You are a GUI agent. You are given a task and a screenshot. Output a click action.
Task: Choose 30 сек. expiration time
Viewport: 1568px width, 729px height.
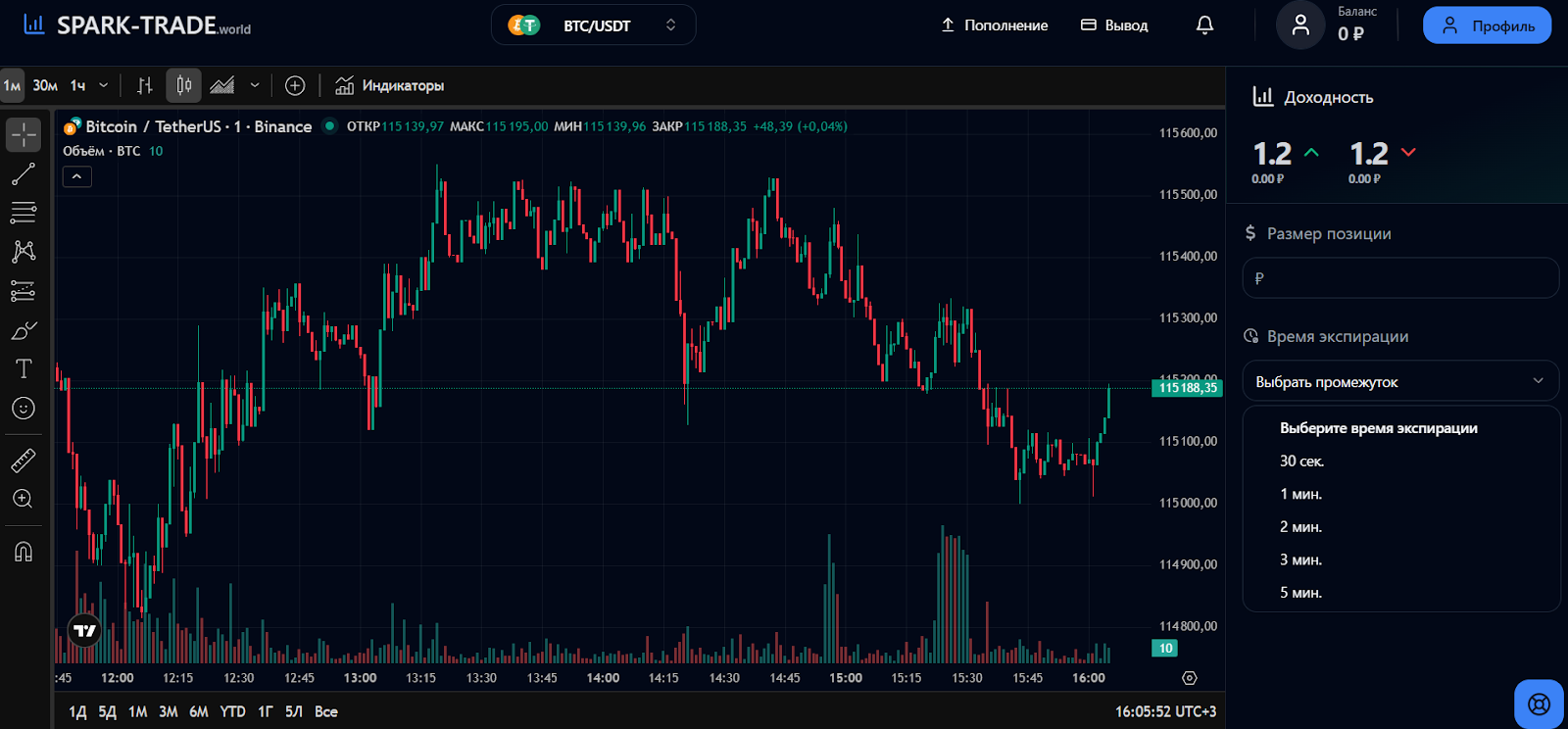[x=1301, y=461]
